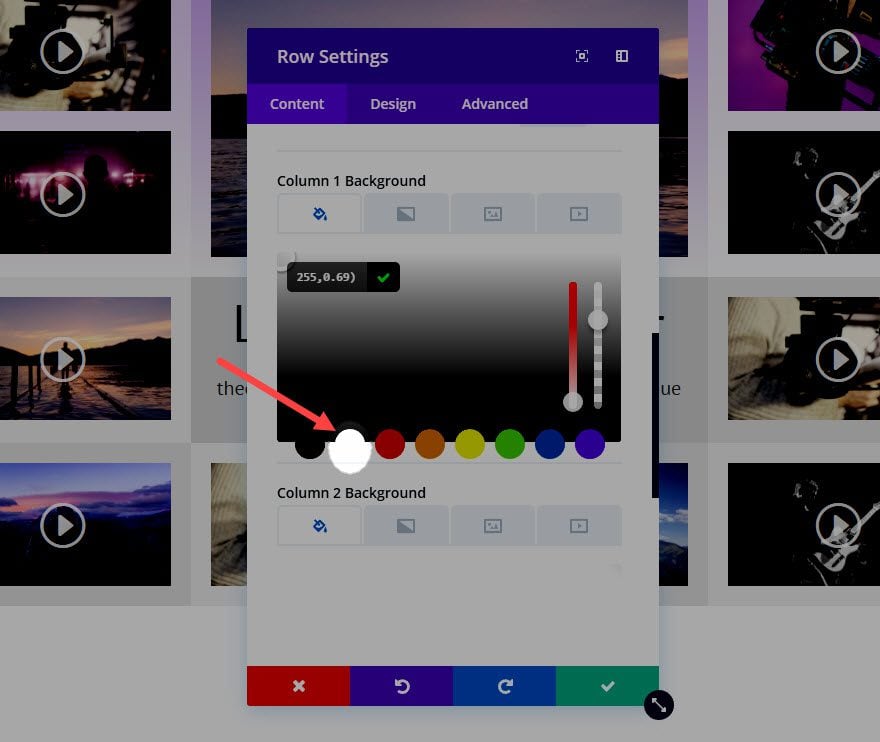880x742 pixels.
Task: Click the opacity slider handle
Action: pos(598,320)
